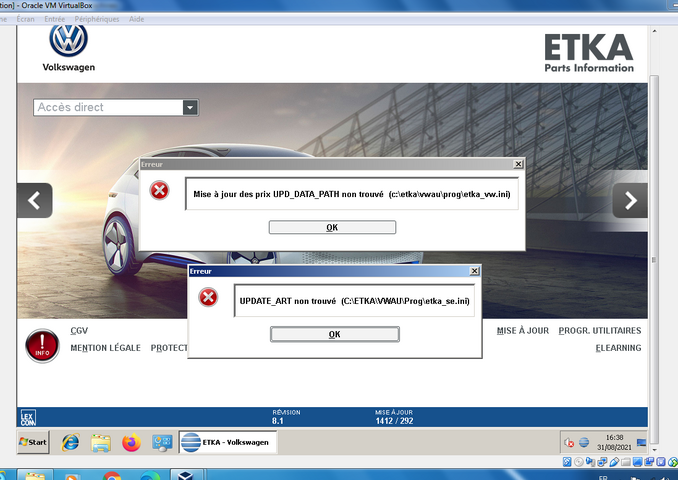
Task: Click the PROTECT... link beside Mention légale
Action: pos(169,348)
